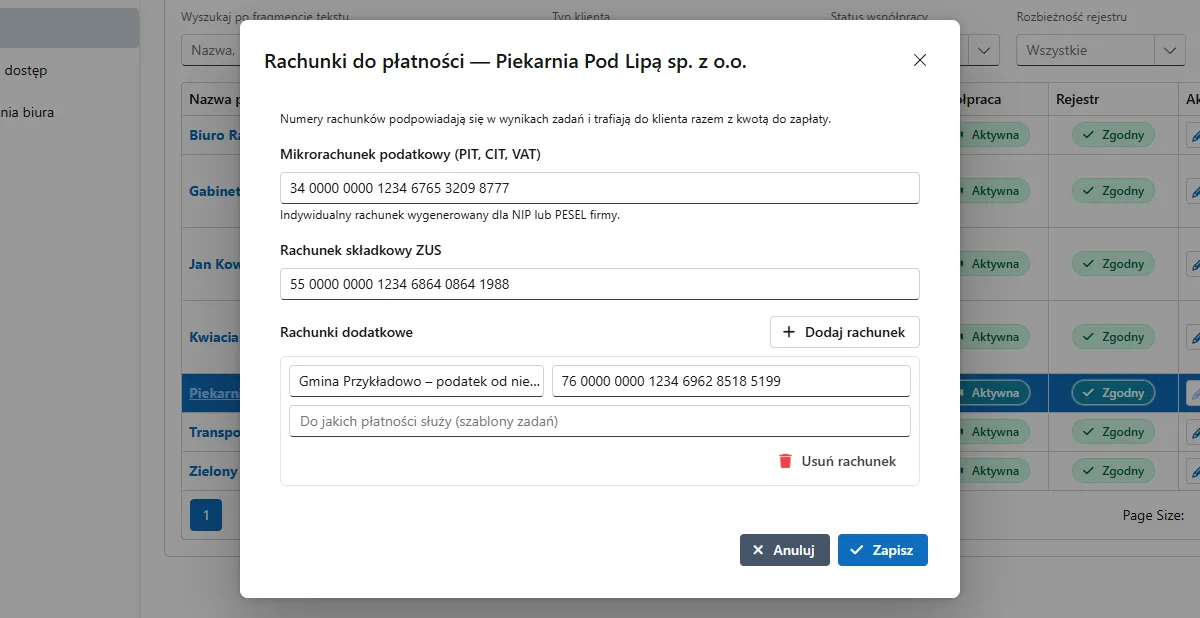
Task: Expand the Status współpracy dropdown arrow
Action: click(x=985, y=50)
